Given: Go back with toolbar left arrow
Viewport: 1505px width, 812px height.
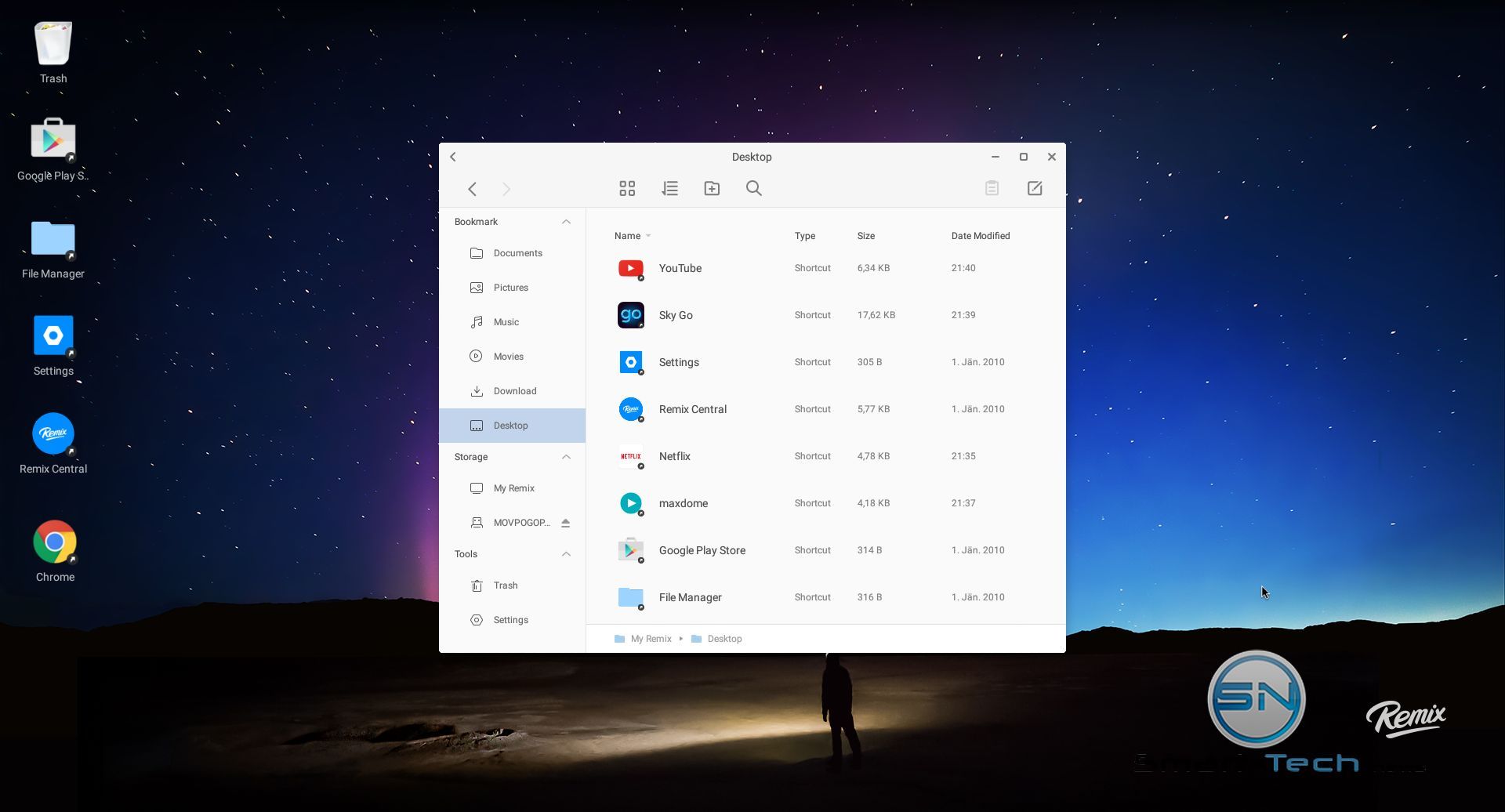Looking at the screenshot, I should 472,189.
